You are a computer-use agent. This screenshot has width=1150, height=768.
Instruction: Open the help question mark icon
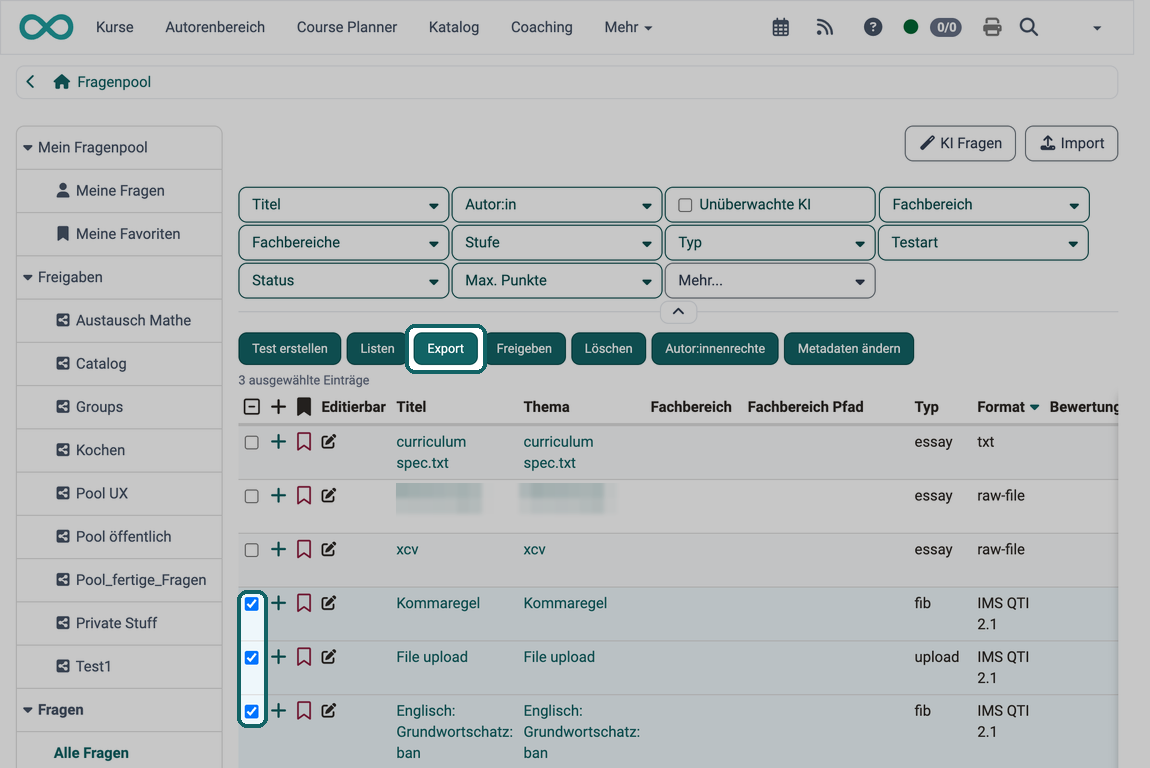coord(872,27)
